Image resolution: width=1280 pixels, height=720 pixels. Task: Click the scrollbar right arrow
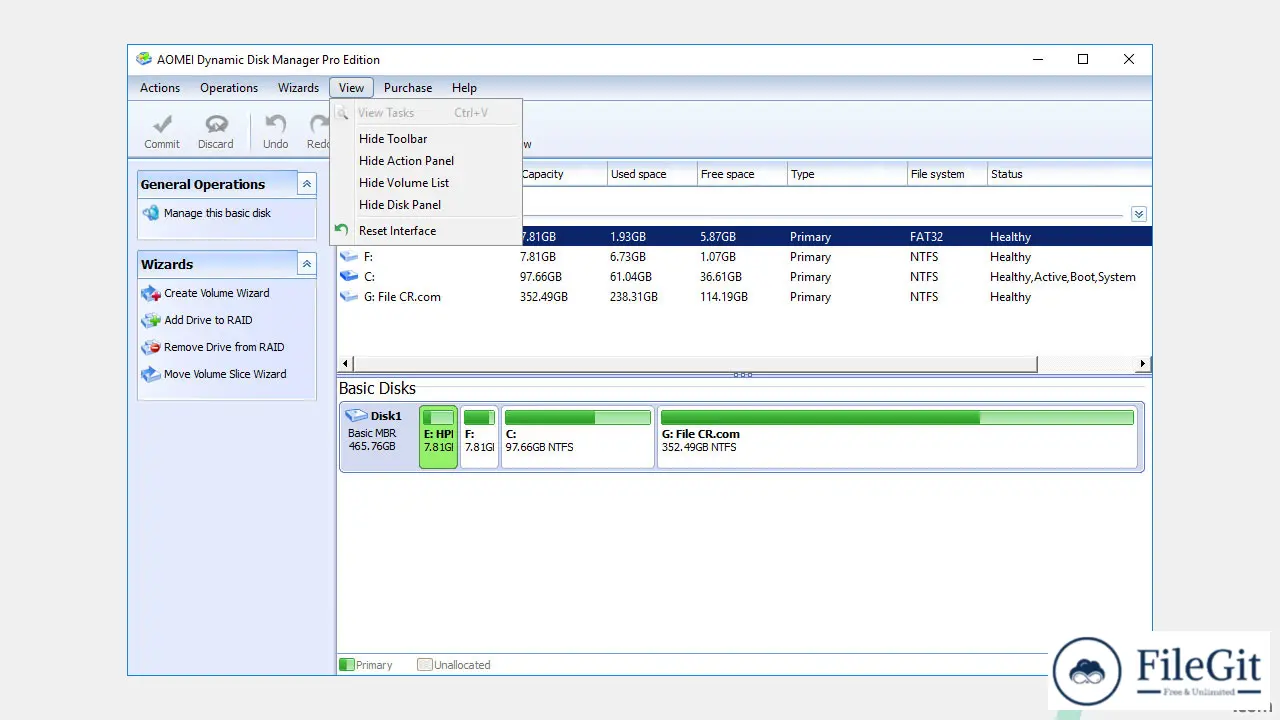tap(1143, 364)
